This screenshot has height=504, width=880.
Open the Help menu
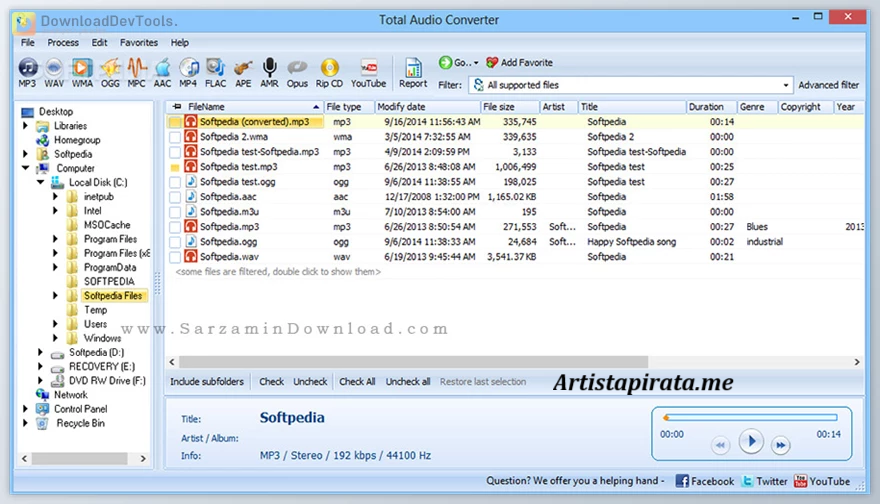pos(180,43)
